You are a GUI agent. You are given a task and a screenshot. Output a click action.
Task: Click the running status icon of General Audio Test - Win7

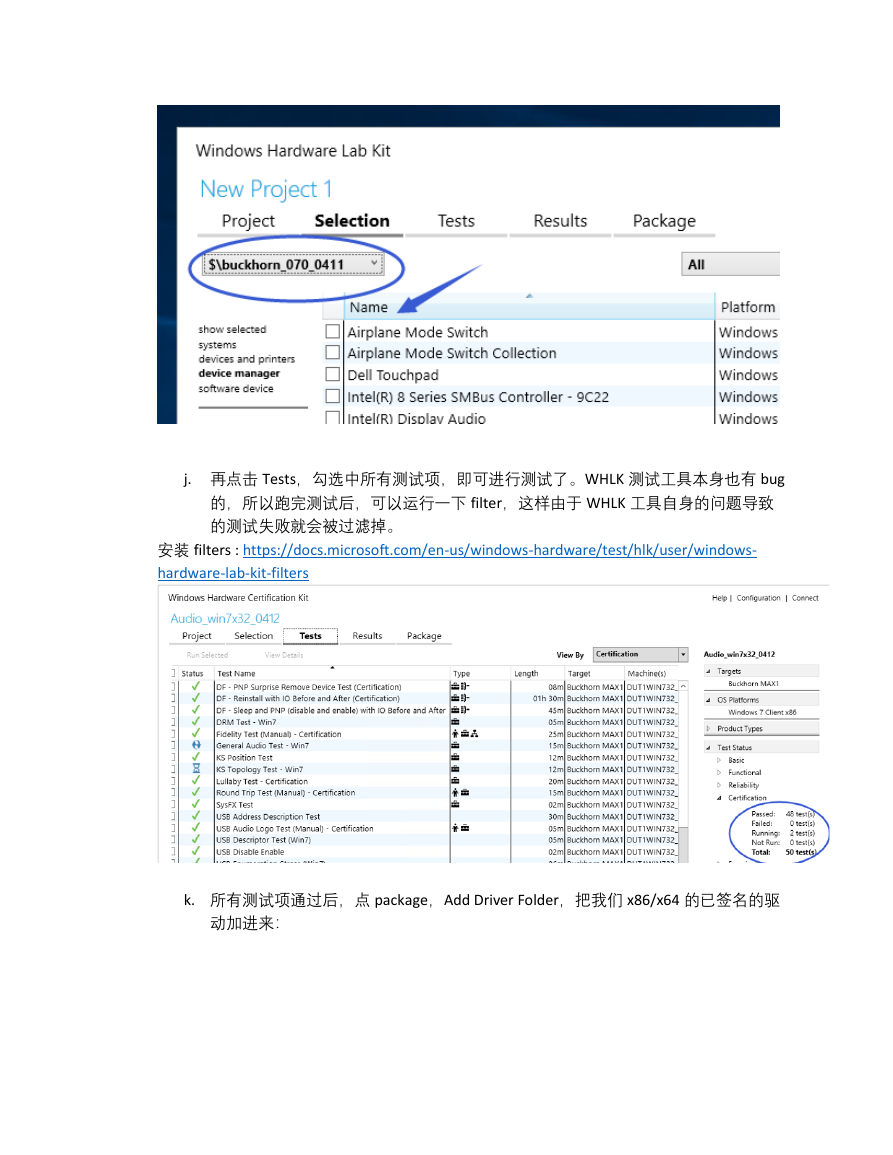(x=196, y=745)
